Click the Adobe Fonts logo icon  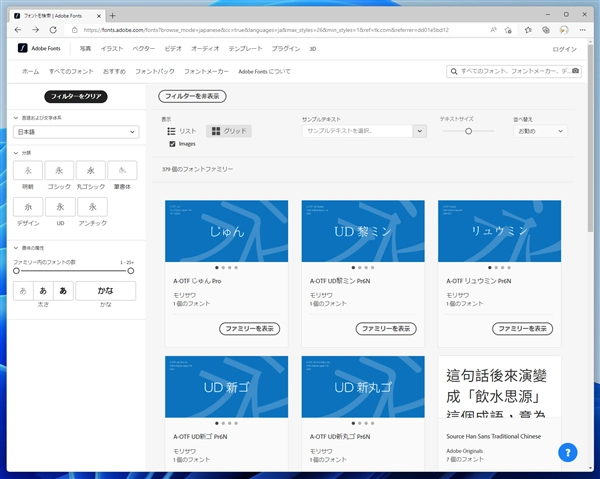pyautogui.click(x=23, y=48)
